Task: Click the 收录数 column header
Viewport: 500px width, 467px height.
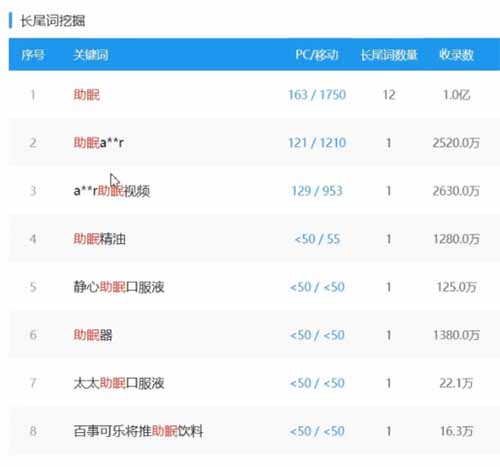Action: (x=456, y=55)
